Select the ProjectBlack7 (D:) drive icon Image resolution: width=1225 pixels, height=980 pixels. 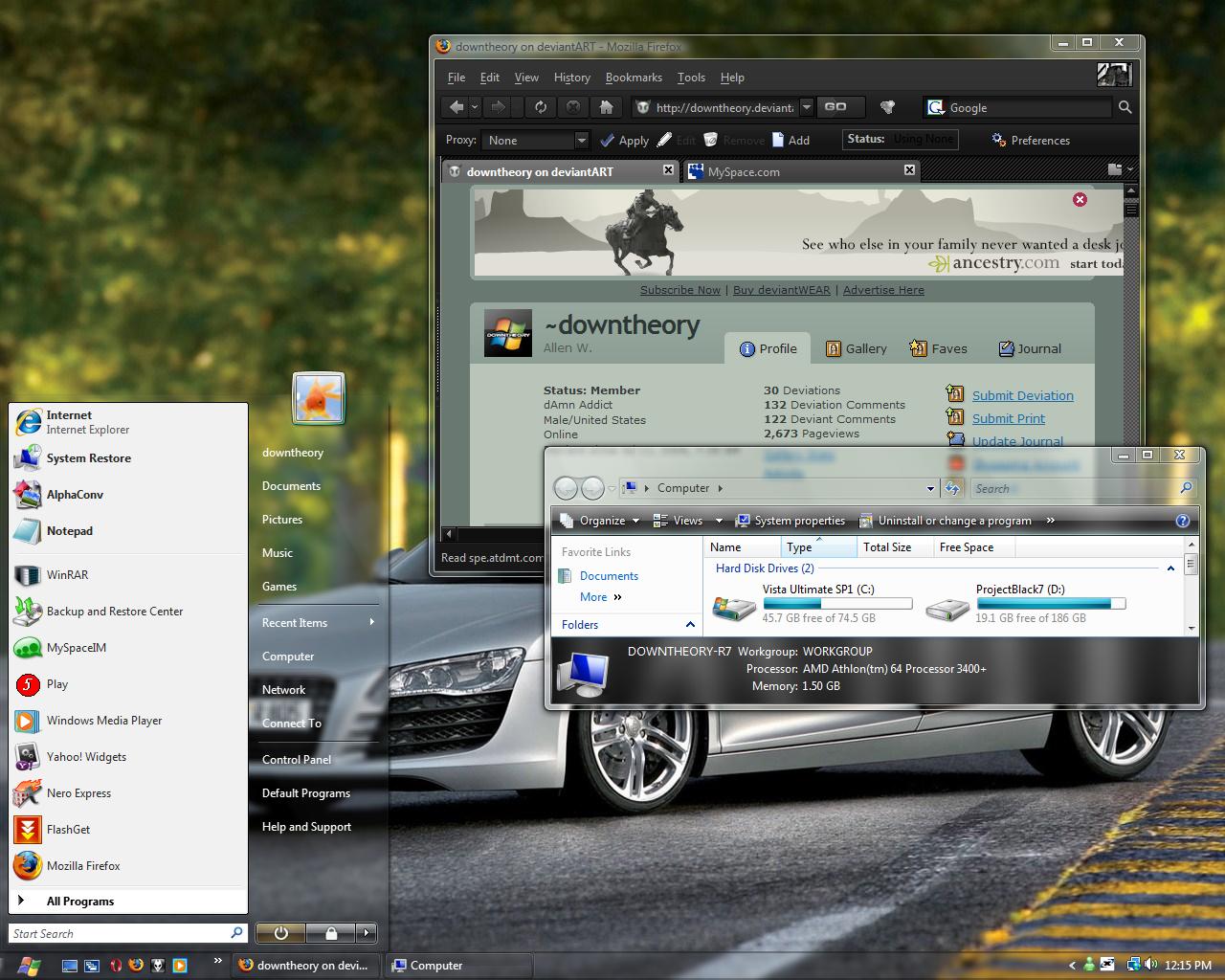tap(947, 608)
